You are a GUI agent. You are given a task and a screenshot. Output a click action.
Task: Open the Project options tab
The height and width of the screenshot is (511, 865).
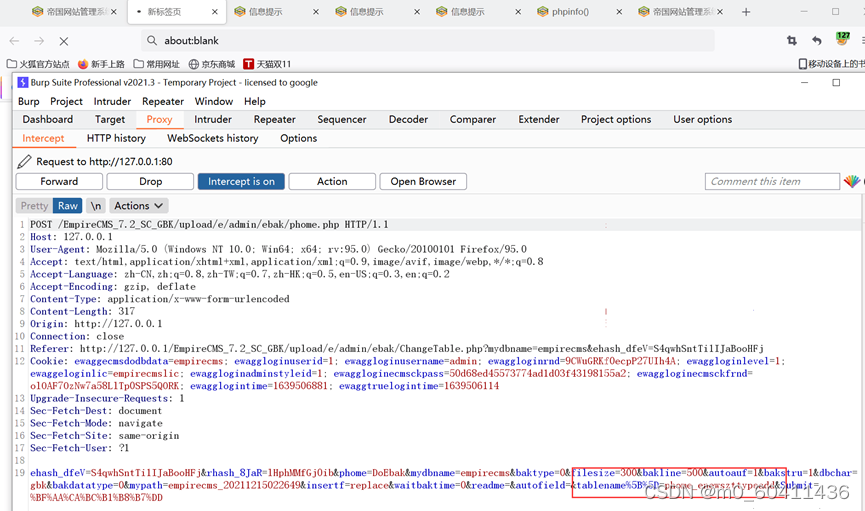pyautogui.click(x=616, y=119)
